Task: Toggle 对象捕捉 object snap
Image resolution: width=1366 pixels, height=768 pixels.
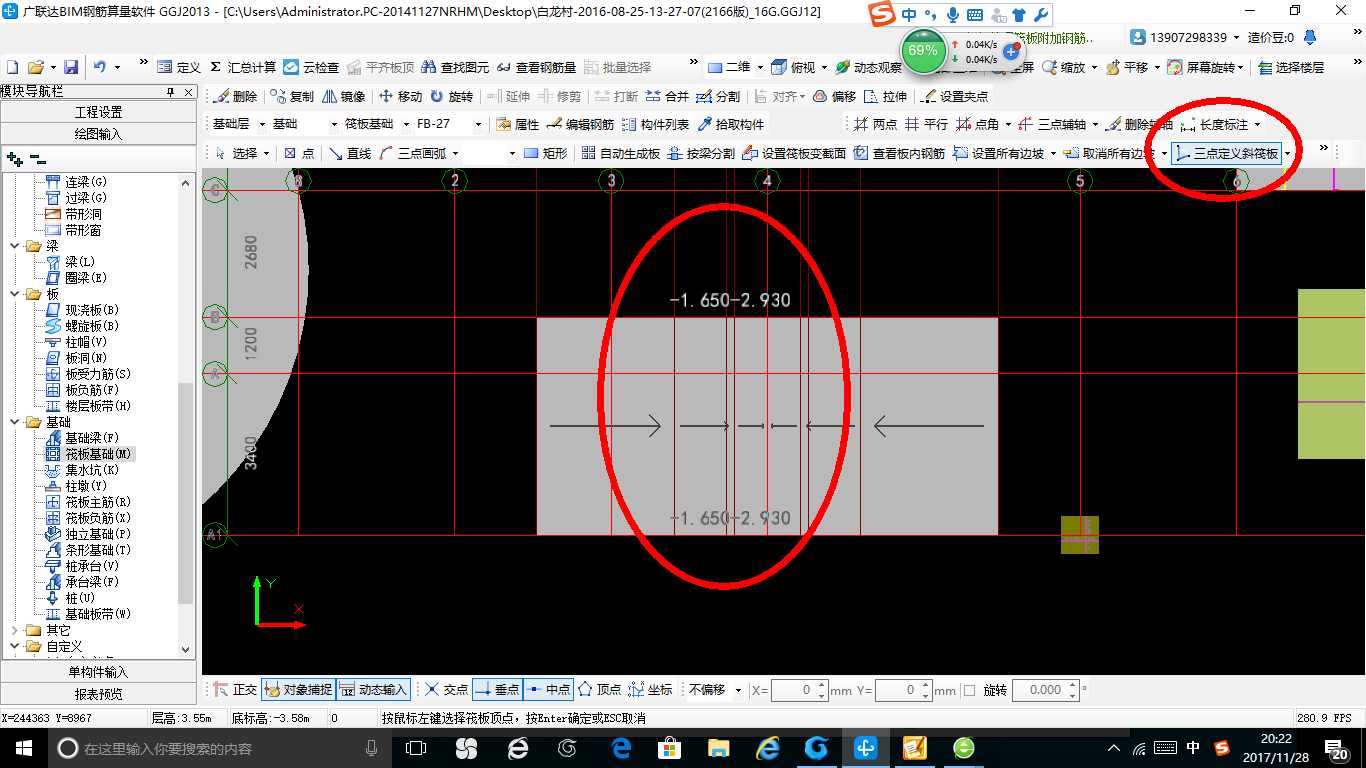Action: [297, 690]
